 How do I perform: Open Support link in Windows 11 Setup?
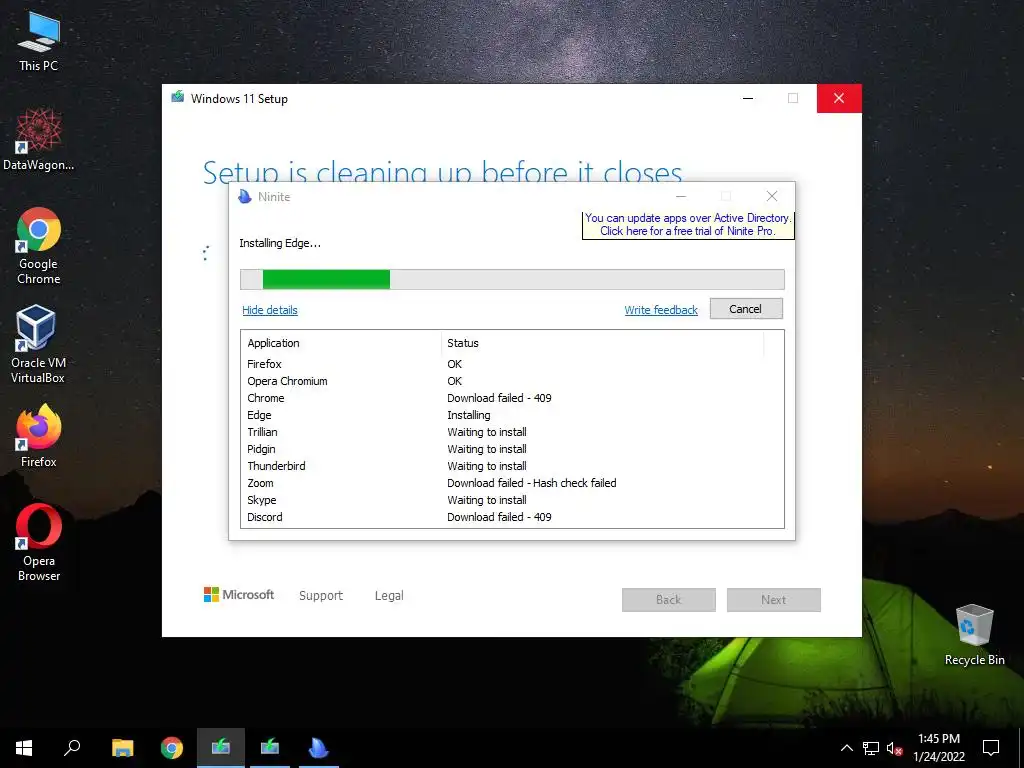point(321,596)
